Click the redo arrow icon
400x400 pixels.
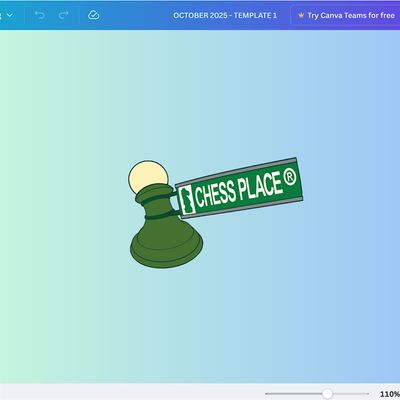63,15
